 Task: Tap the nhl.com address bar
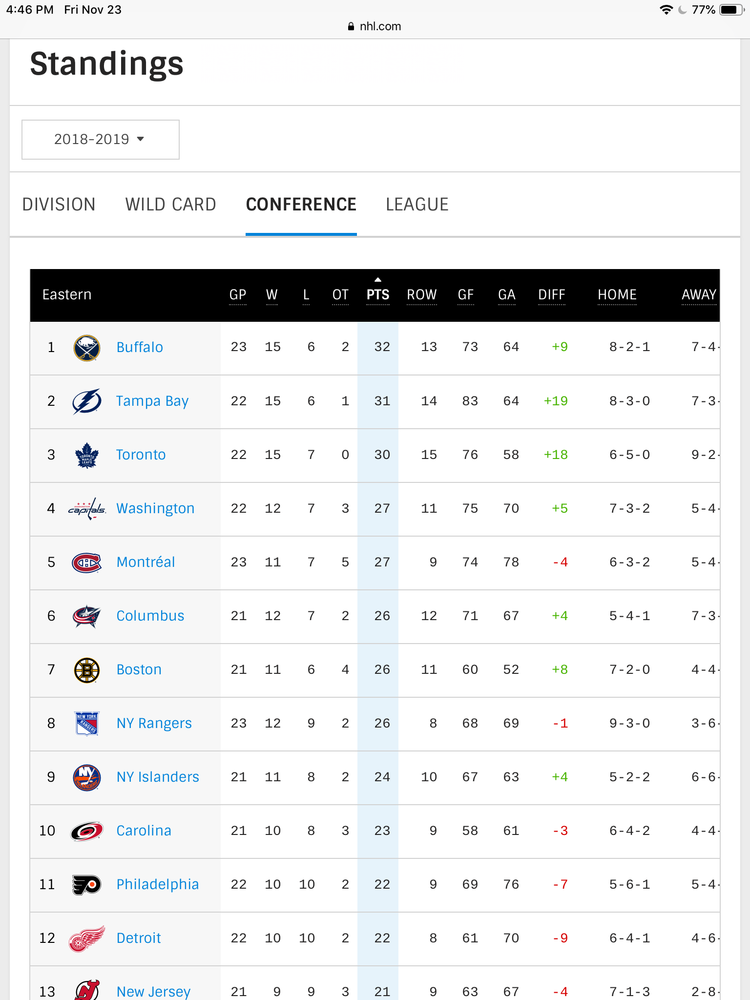coord(374,26)
